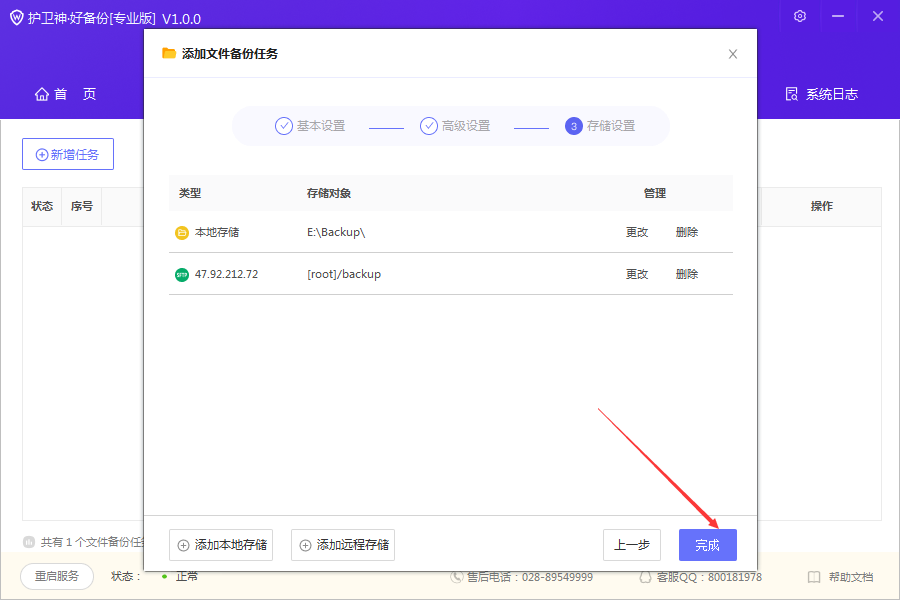Open 系统日志 in main window
Viewport: 900px width, 600px height.
821,94
